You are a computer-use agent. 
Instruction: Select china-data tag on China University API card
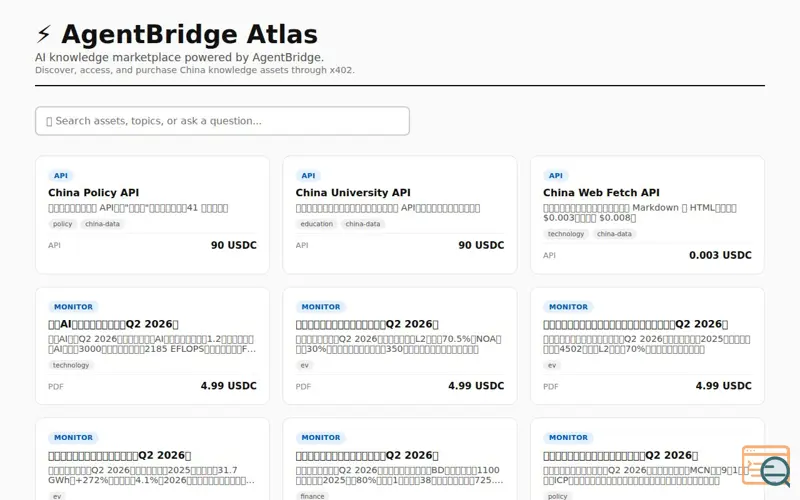click(363, 224)
